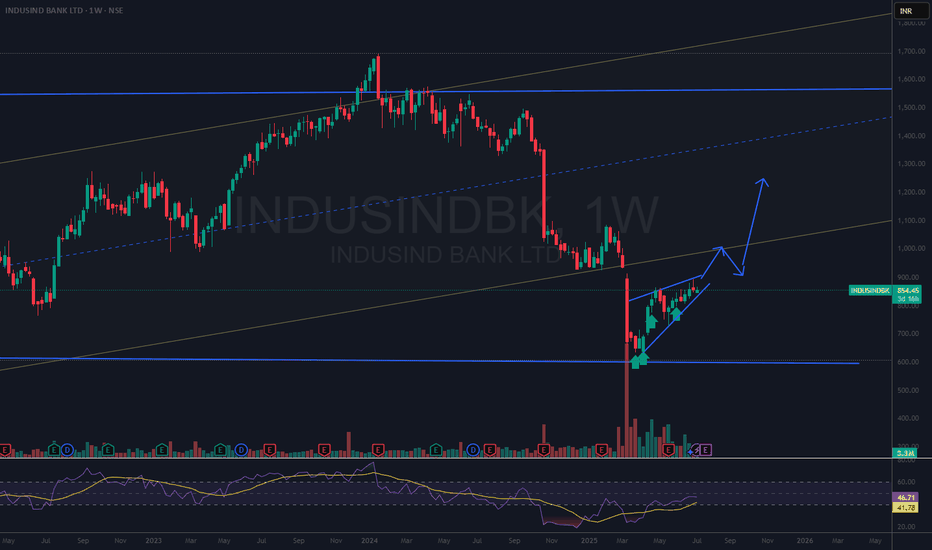Viewport: 932px width, 550px height.
Task: Click the 60.00 RSI scale label
Action: pos(906,482)
